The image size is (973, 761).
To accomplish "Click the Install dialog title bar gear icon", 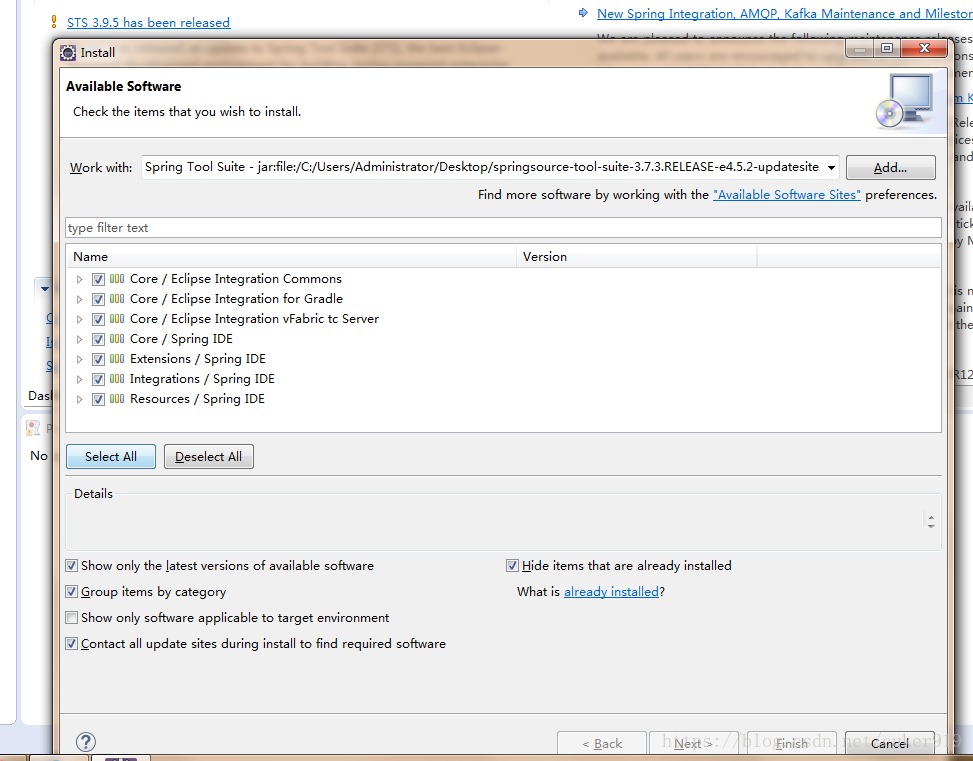I will click(x=68, y=53).
